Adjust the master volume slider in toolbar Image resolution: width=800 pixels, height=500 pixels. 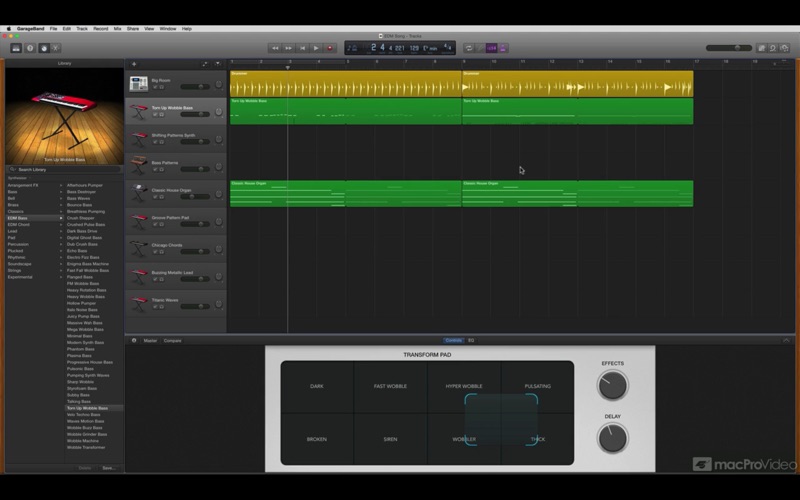point(729,48)
